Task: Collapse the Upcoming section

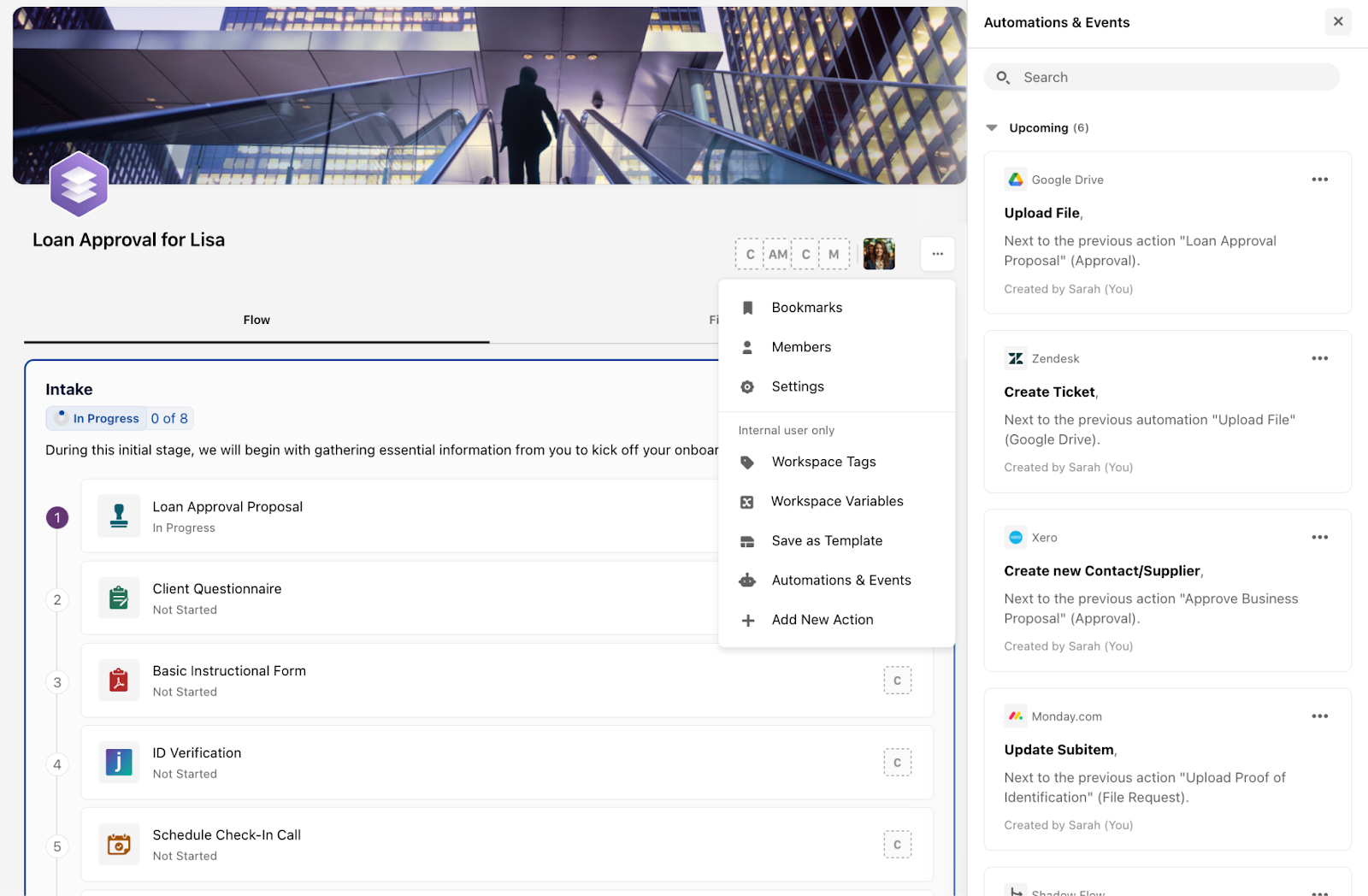Action: click(x=992, y=128)
